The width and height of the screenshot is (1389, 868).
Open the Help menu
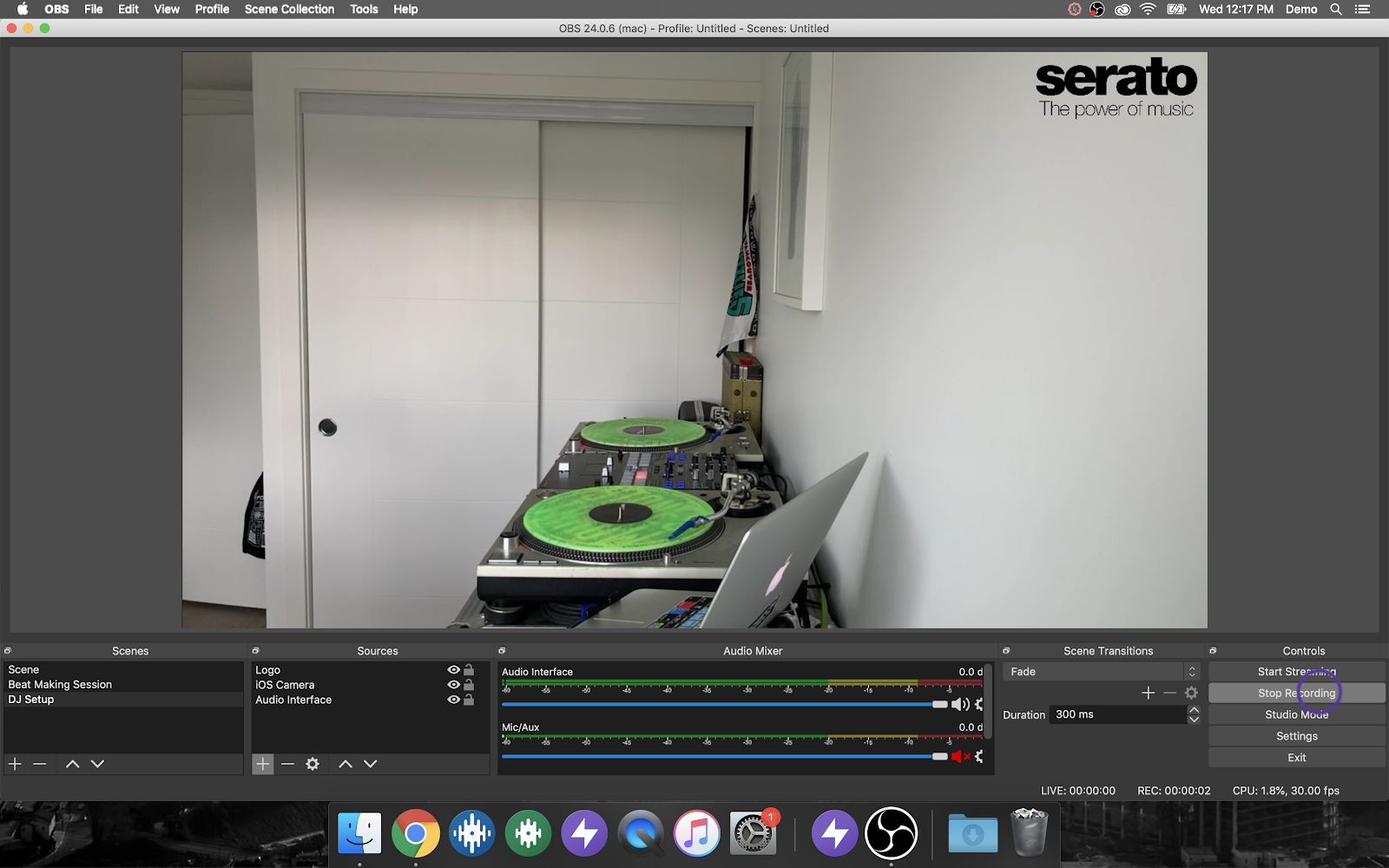pos(405,10)
